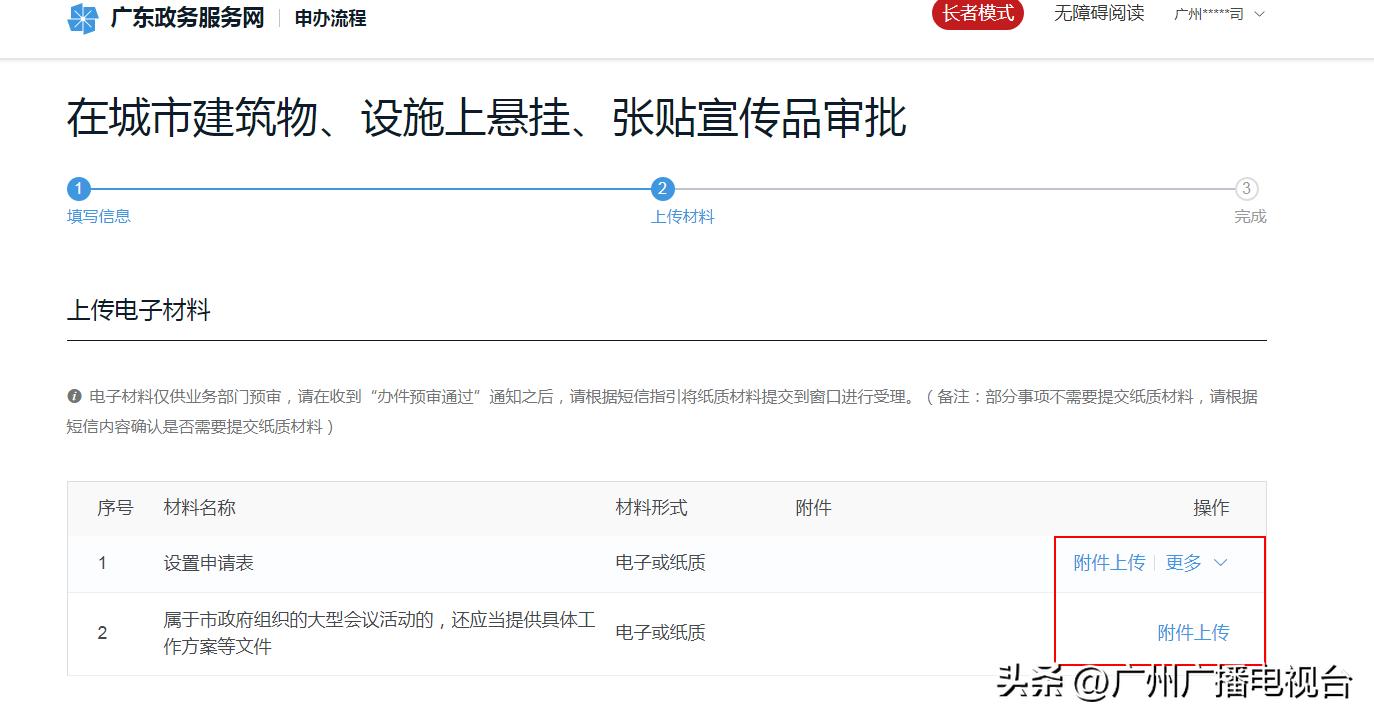Click the step 3 circle above 完成

click(1247, 188)
